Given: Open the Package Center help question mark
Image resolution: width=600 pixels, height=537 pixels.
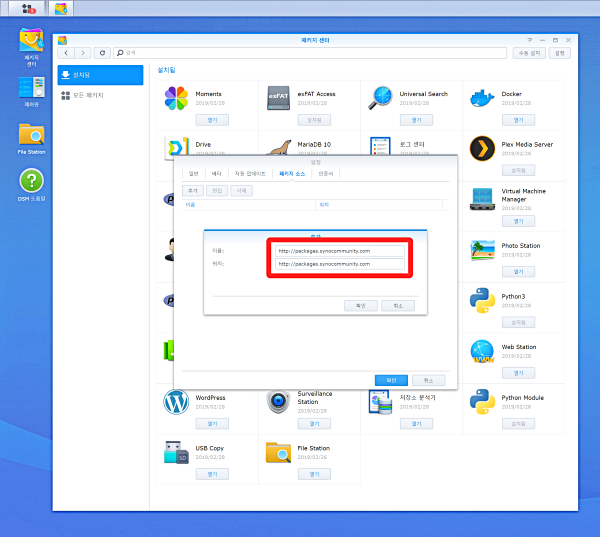Looking at the screenshot, I should 530,40.
